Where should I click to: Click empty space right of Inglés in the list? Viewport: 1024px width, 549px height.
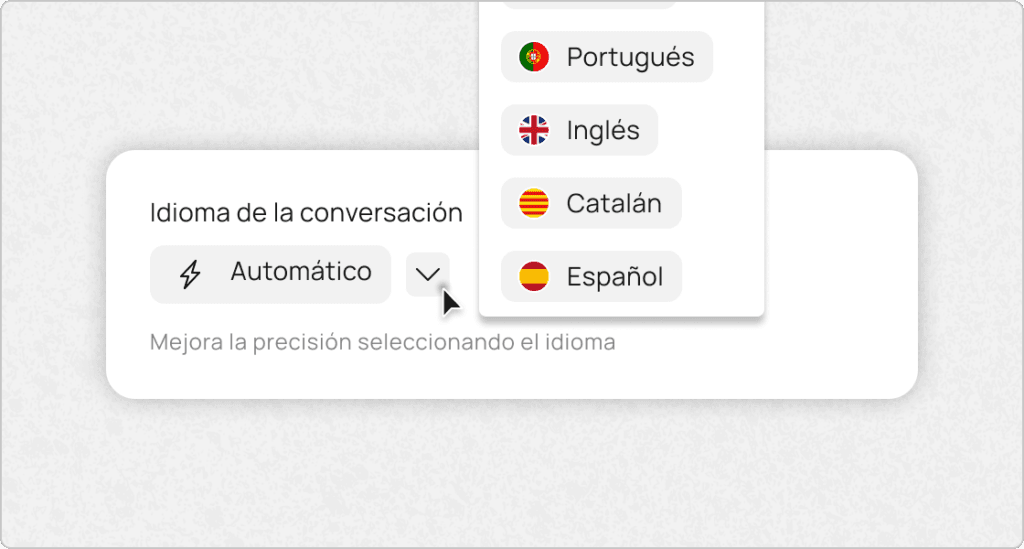710,130
